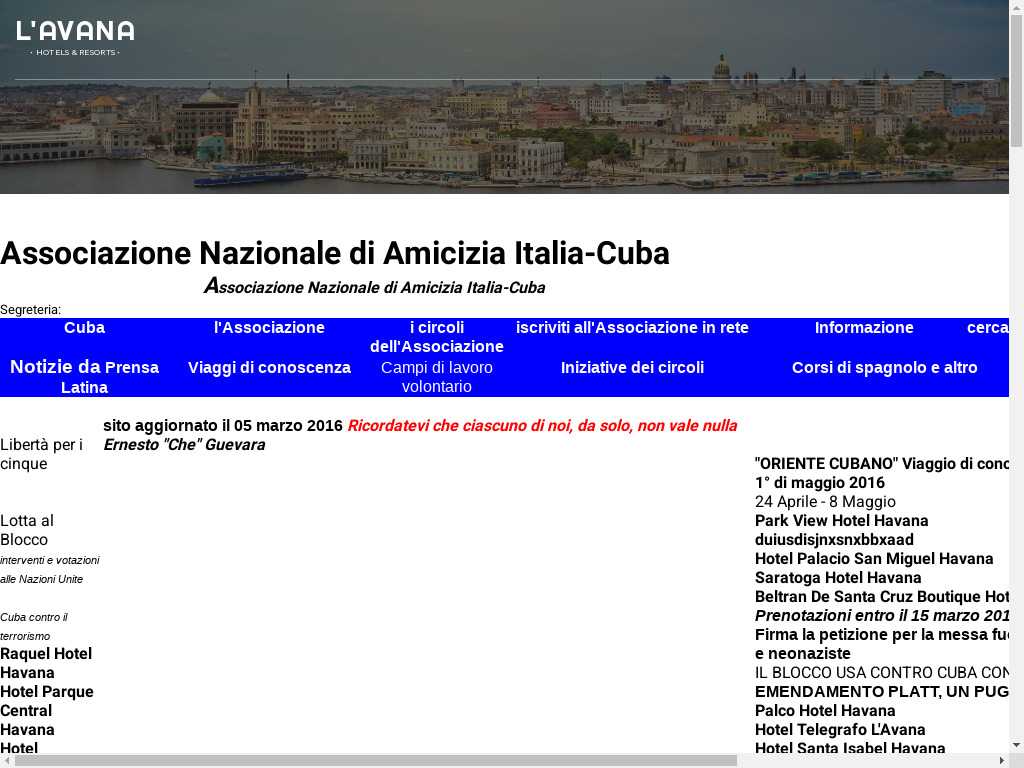Click the horizontal scrollbar right arrow
The image size is (1024, 768).
coord(1001,761)
